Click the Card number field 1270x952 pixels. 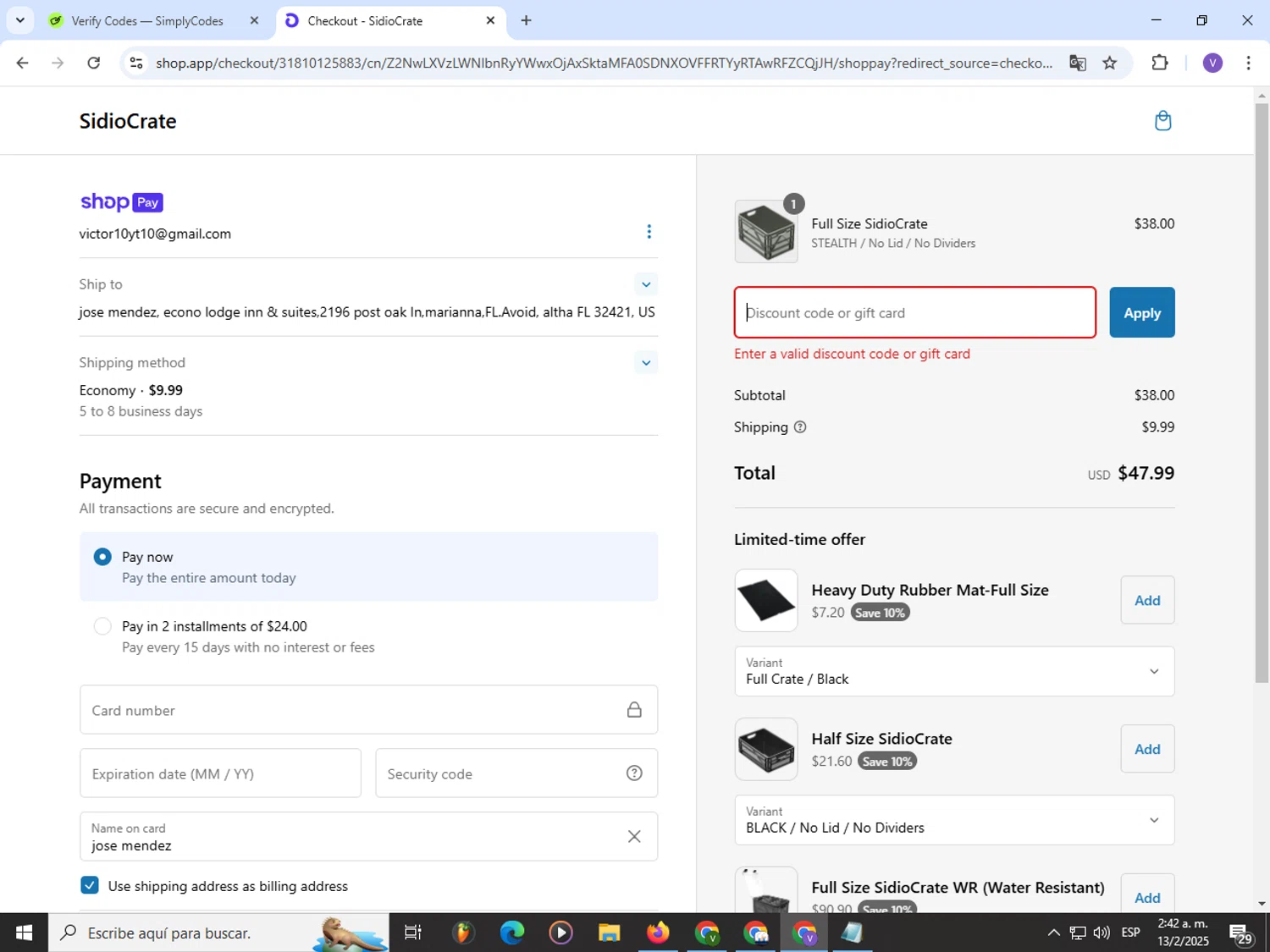[x=368, y=710]
